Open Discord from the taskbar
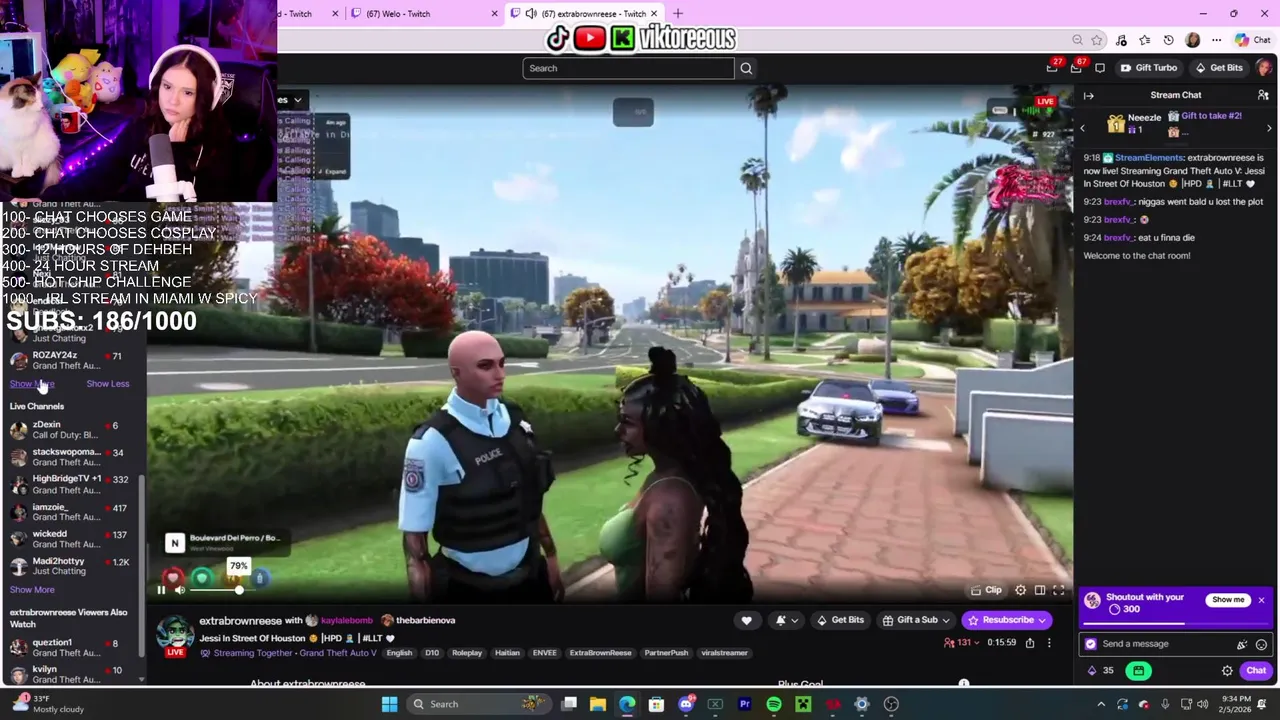This screenshot has height=720, width=1280. coord(686,704)
